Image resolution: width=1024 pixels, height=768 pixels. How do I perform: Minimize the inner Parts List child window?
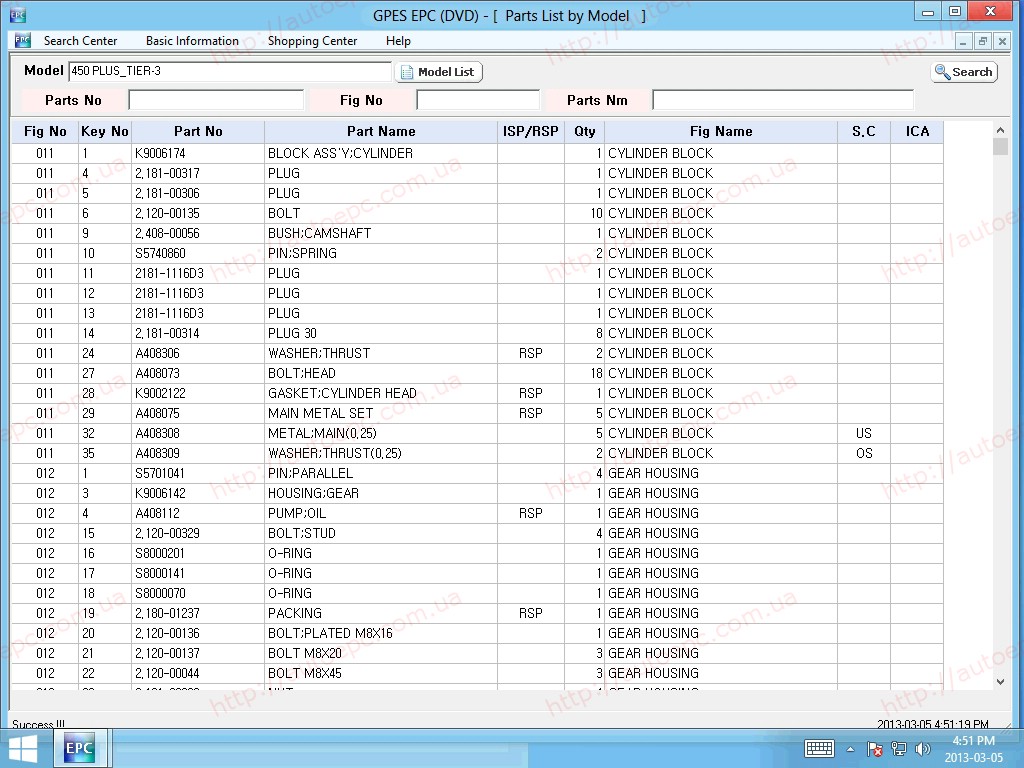tap(963, 41)
